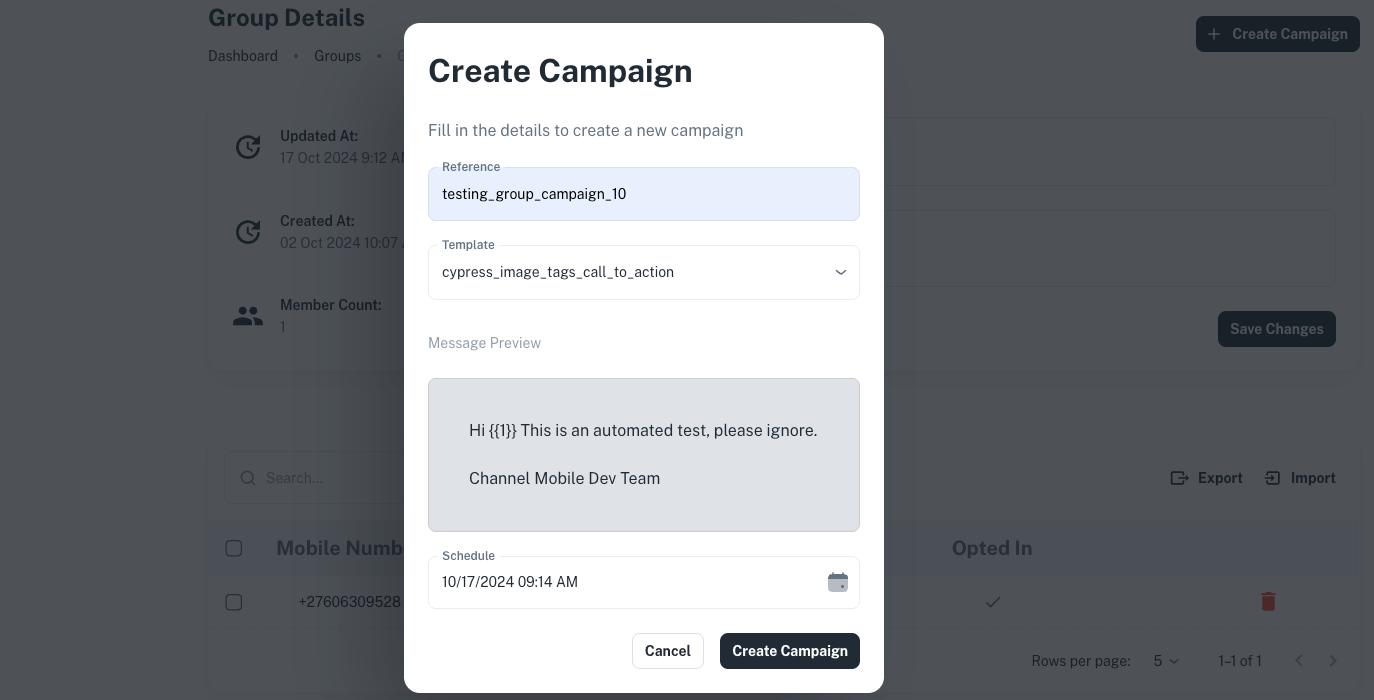Go to previous table page arrow
The height and width of the screenshot is (700, 1374).
(x=1299, y=661)
